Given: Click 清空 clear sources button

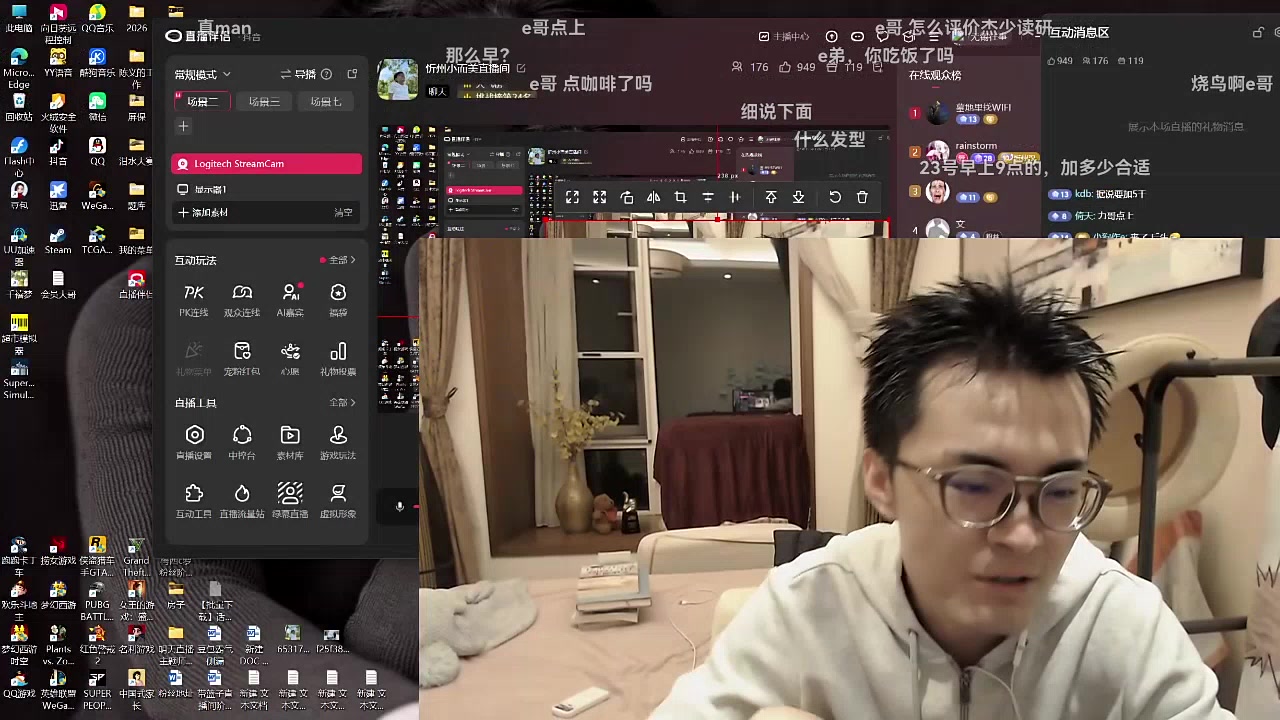Looking at the screenshot, I should point(343,212).
